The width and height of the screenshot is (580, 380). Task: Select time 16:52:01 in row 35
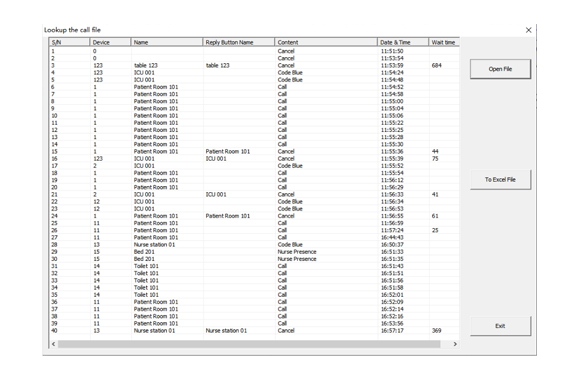coord(392,295)
